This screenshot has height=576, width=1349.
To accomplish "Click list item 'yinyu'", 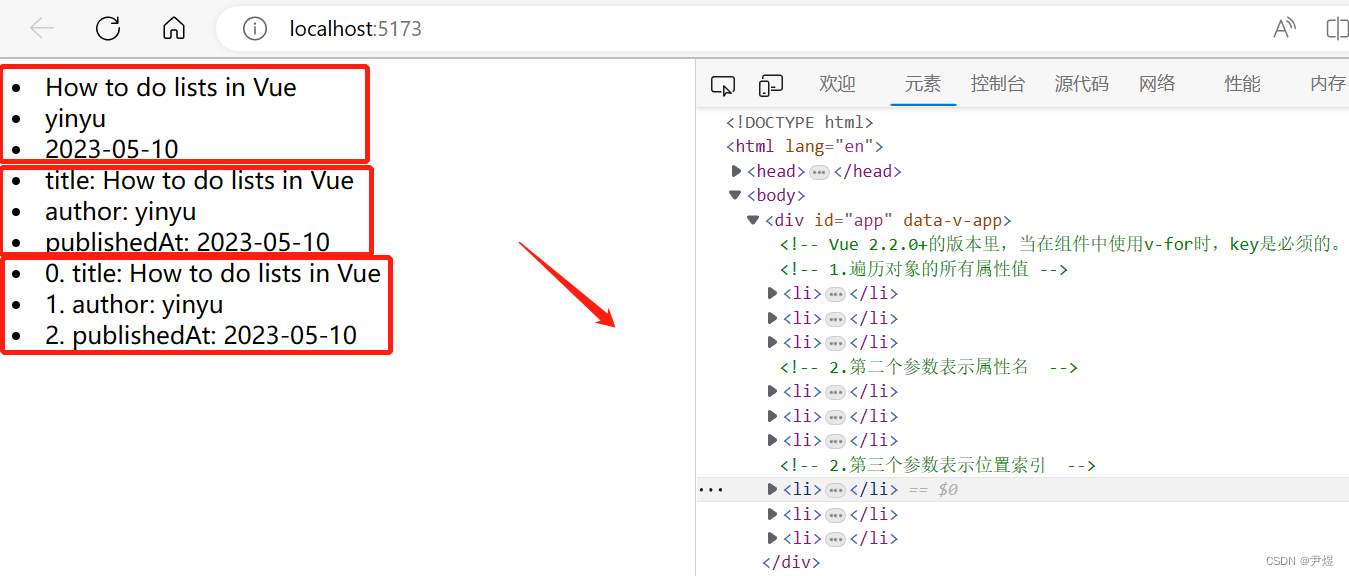I will pos(75,119).
